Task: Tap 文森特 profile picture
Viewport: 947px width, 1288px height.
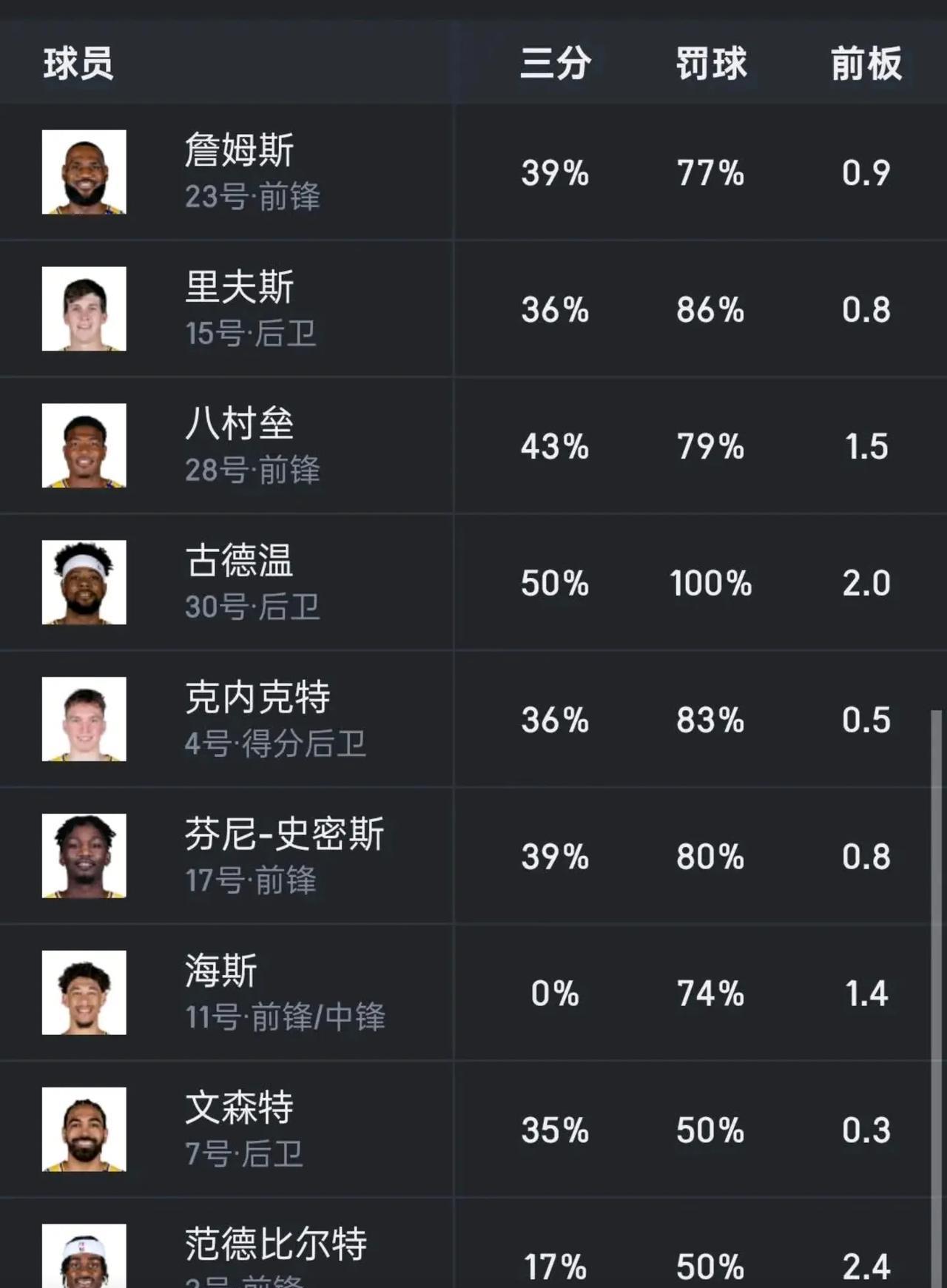Action: tap(84, 1130)
